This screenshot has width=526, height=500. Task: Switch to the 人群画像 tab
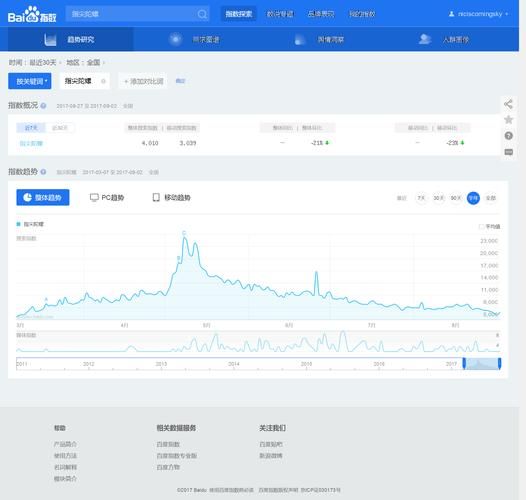click(443, 39)
